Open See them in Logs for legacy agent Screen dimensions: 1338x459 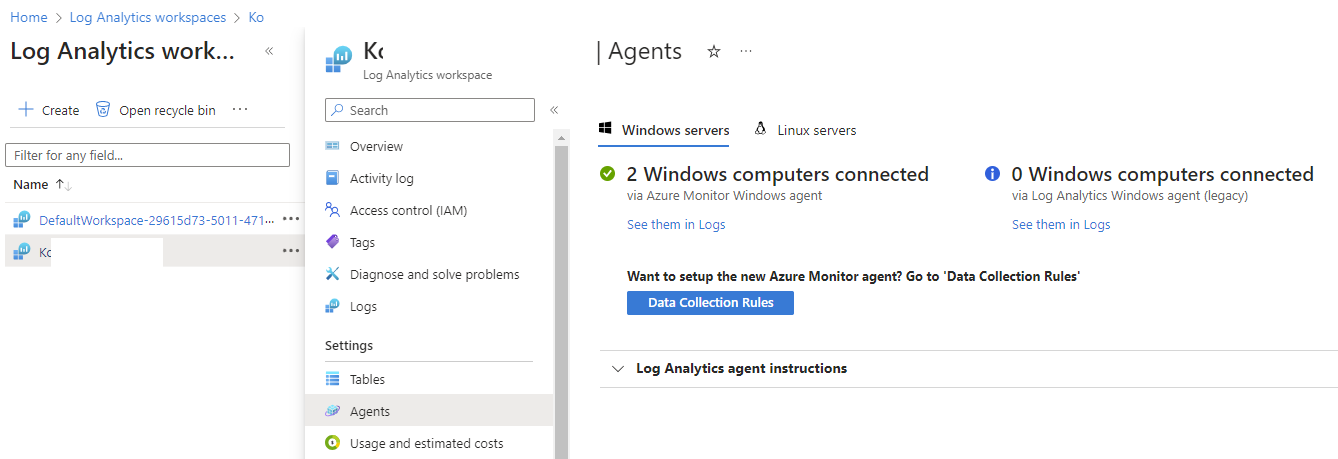point(1061,224)
